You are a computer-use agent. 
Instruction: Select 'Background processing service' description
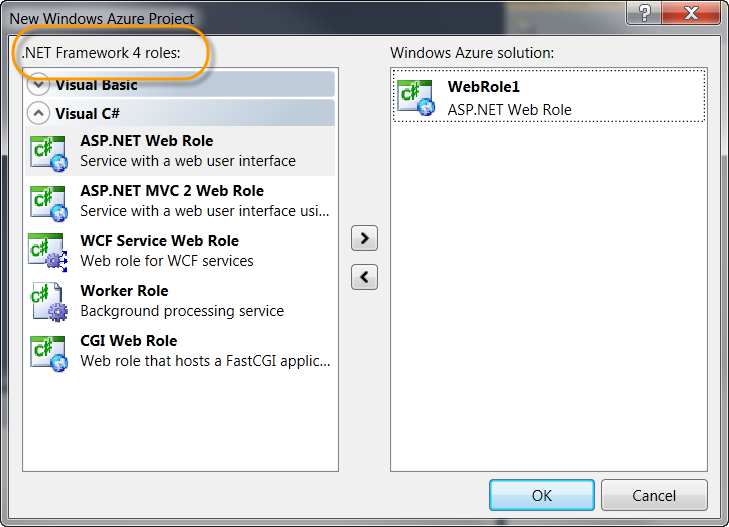[182, 311]
